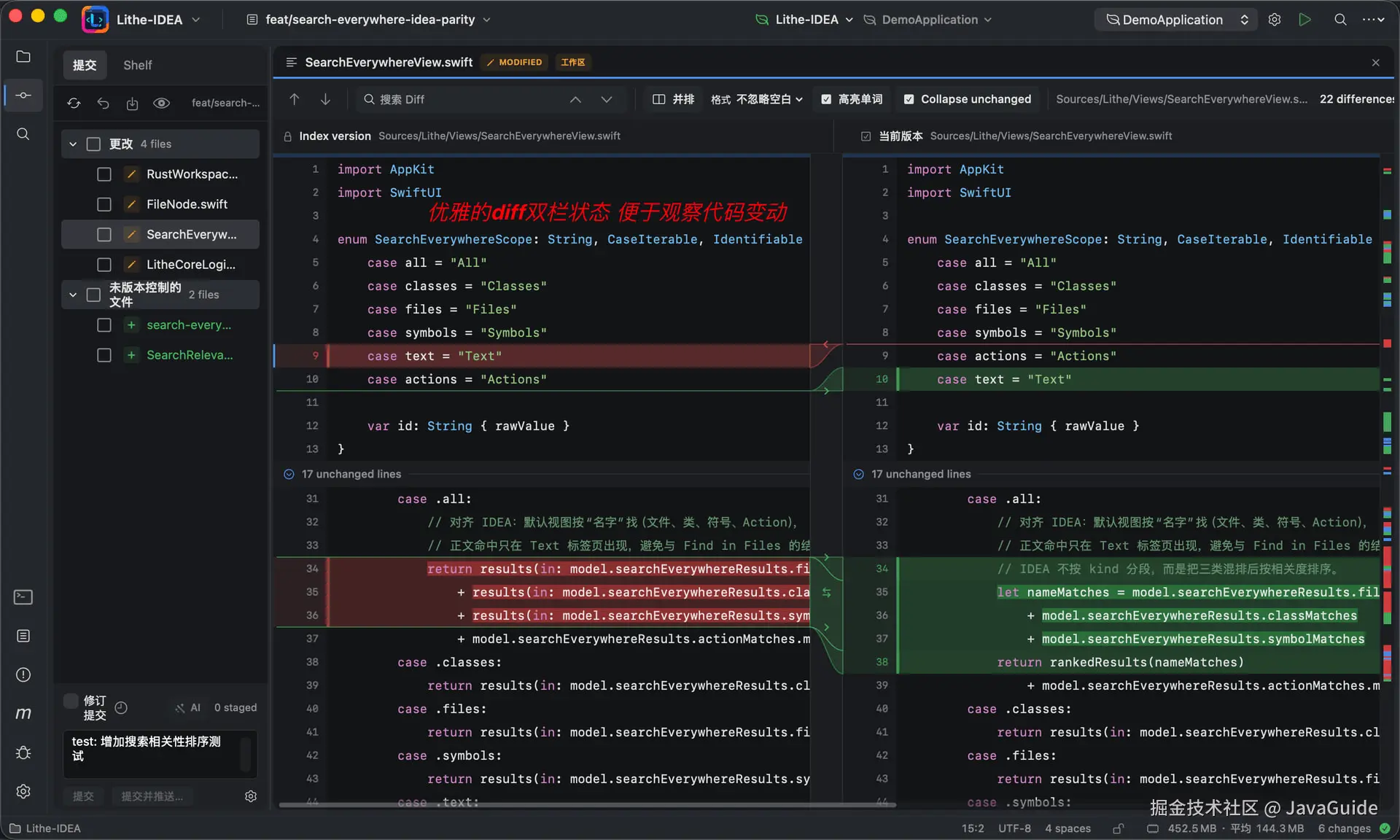
Task: Open commit options gear near push button
Action: [251, 796]
